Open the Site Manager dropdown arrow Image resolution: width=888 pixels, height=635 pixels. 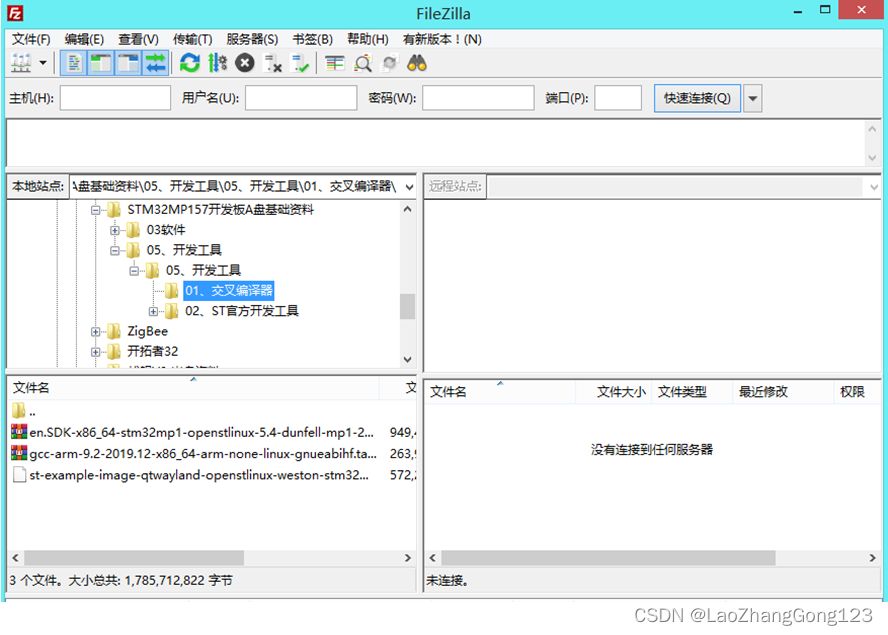[x=43, y=63]
